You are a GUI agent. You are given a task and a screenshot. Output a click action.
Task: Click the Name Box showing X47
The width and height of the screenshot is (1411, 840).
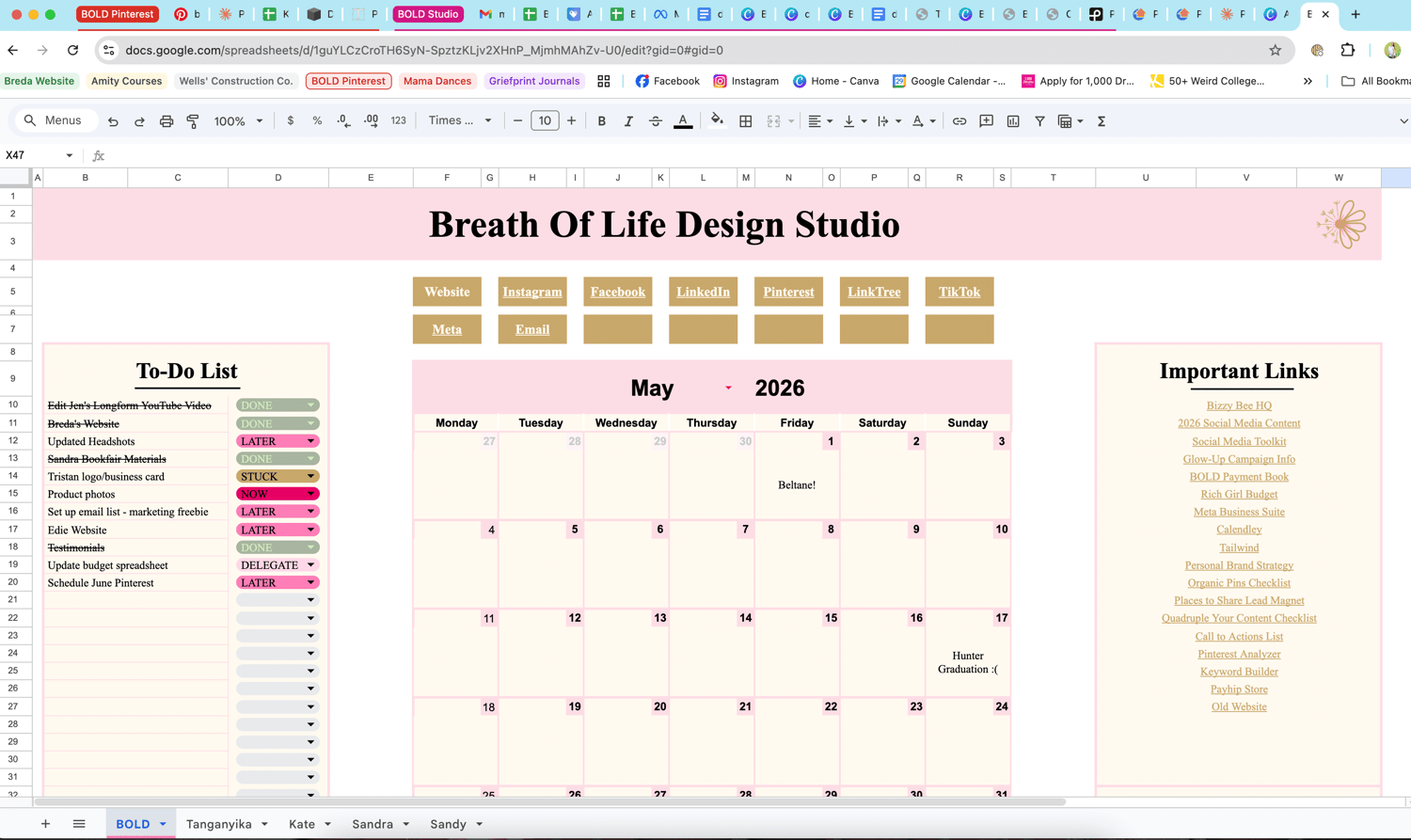(x=40, y=155)
